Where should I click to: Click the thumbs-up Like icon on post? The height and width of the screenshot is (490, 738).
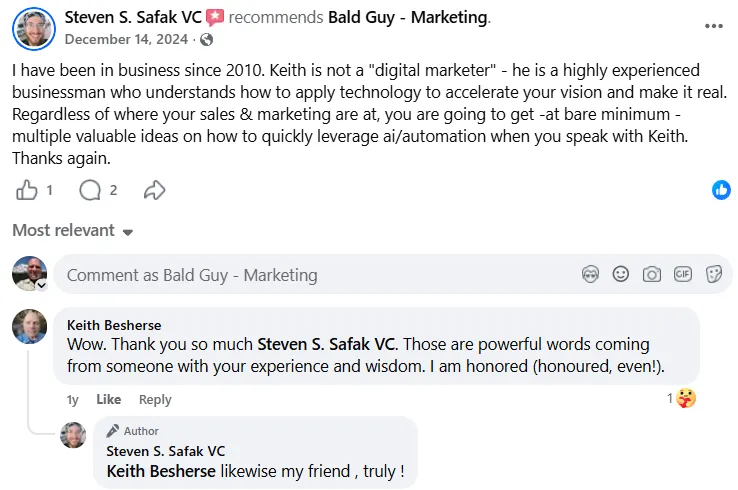pyautogui.click(x=27, y=190)
